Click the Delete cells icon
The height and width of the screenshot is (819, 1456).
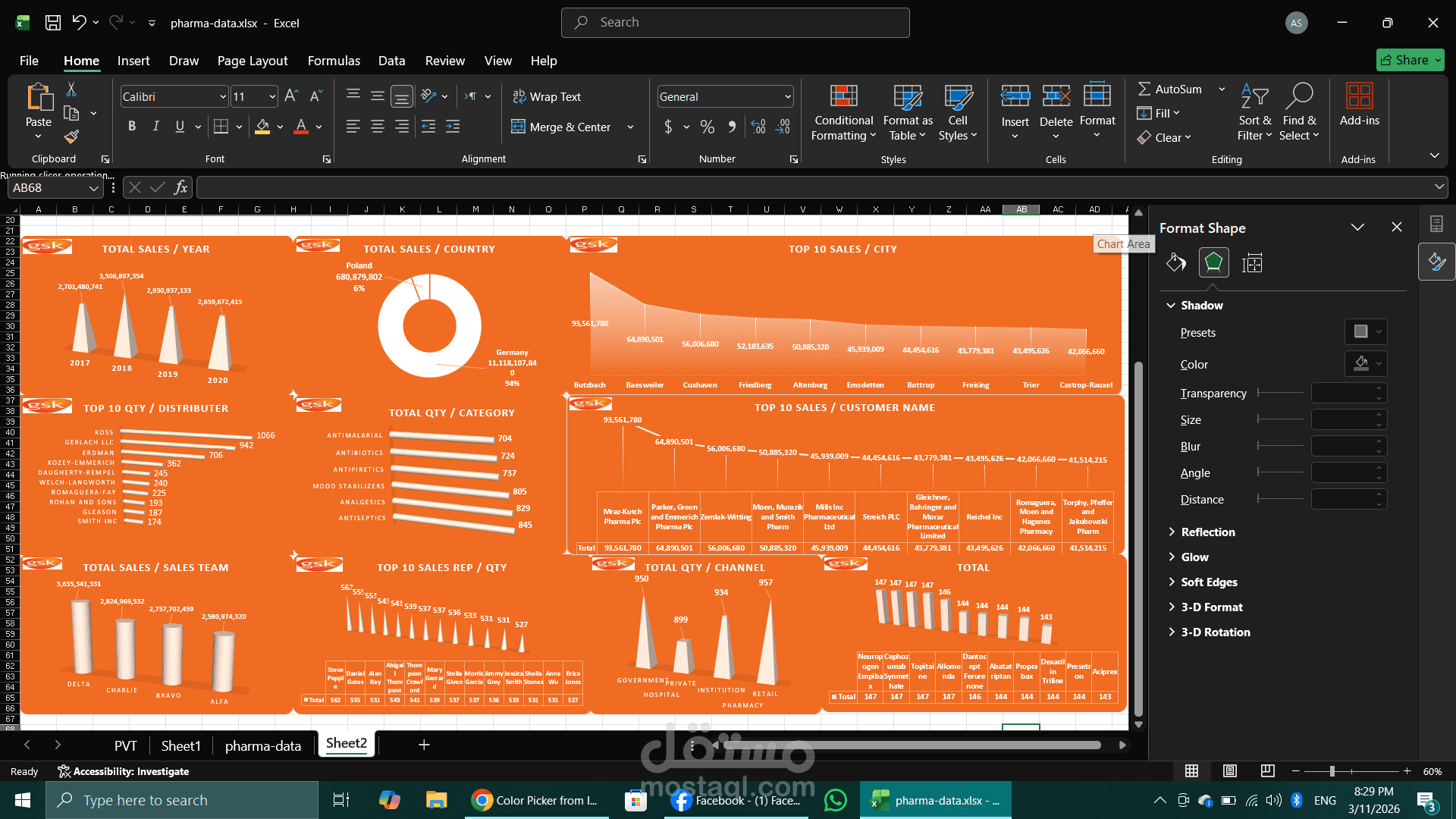[x=1056, y=96]
